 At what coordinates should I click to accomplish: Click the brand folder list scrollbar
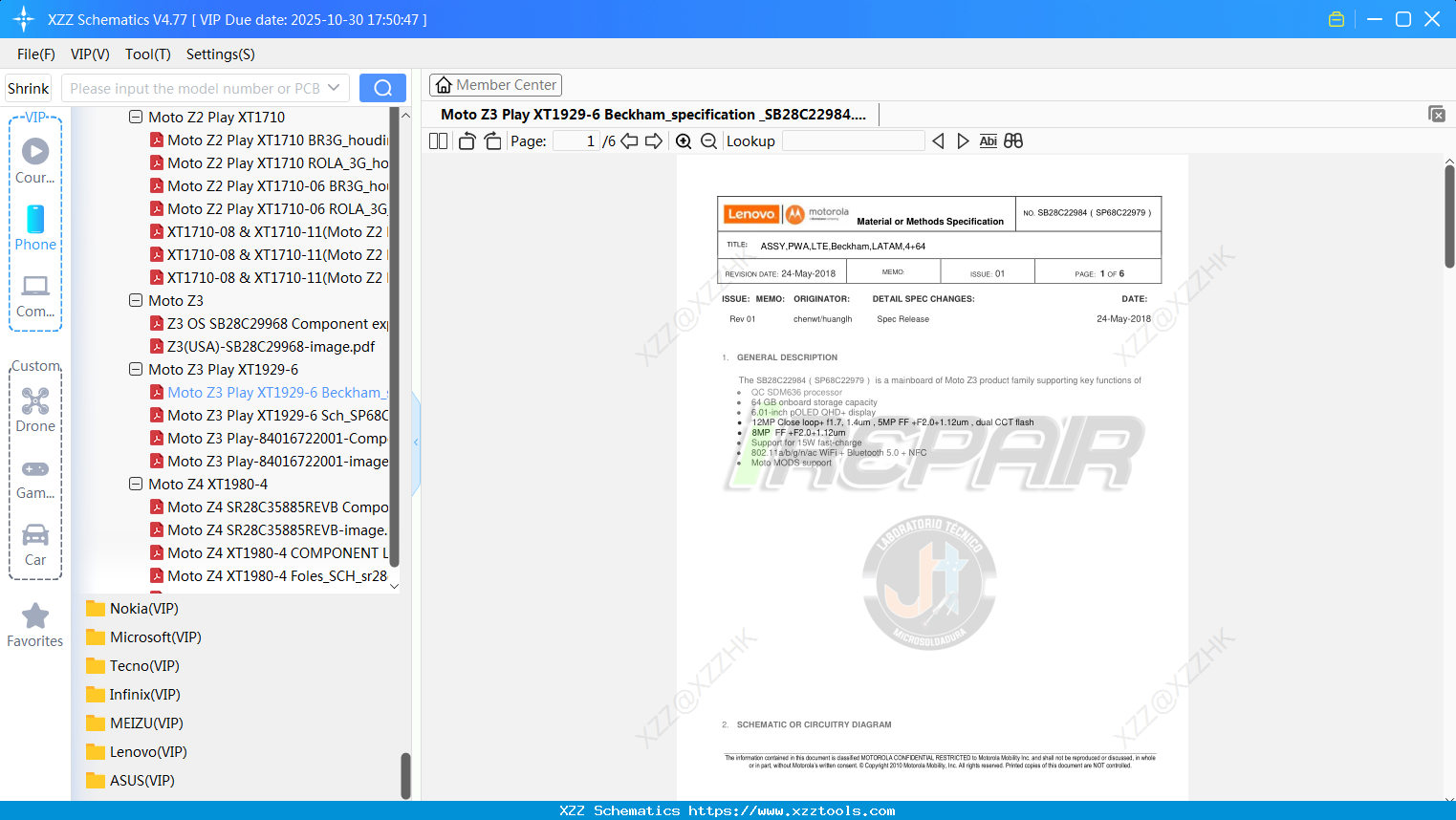[405, 775]
